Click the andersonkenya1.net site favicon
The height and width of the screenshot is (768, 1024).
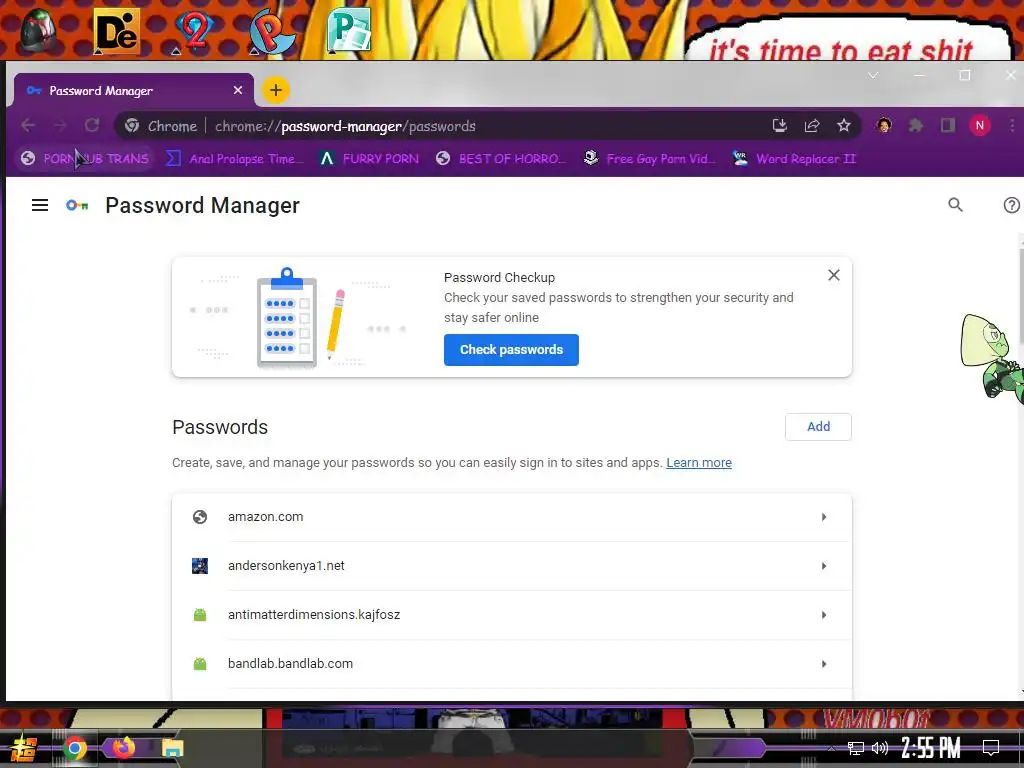coord(200,566)
